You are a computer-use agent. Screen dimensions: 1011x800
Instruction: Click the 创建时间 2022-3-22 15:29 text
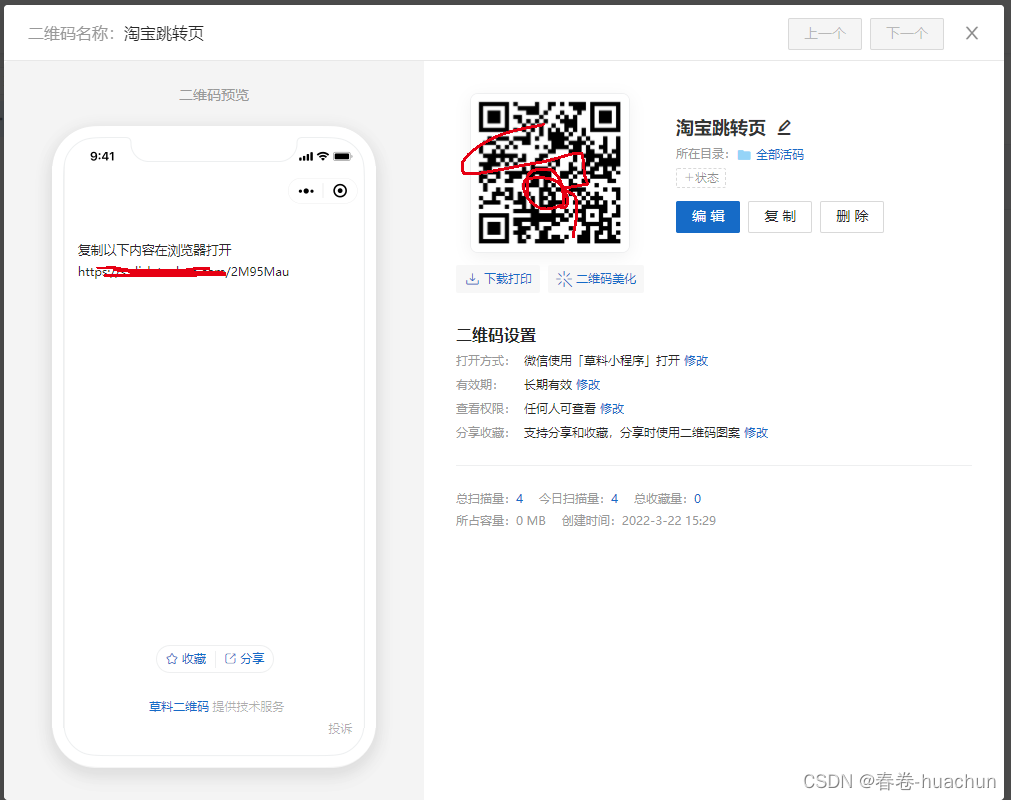click(638, 521)
